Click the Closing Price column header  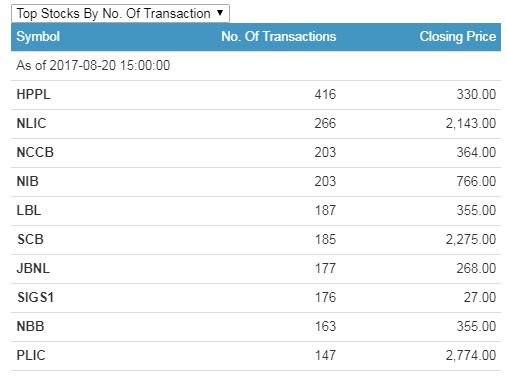[x=458, y=36]
